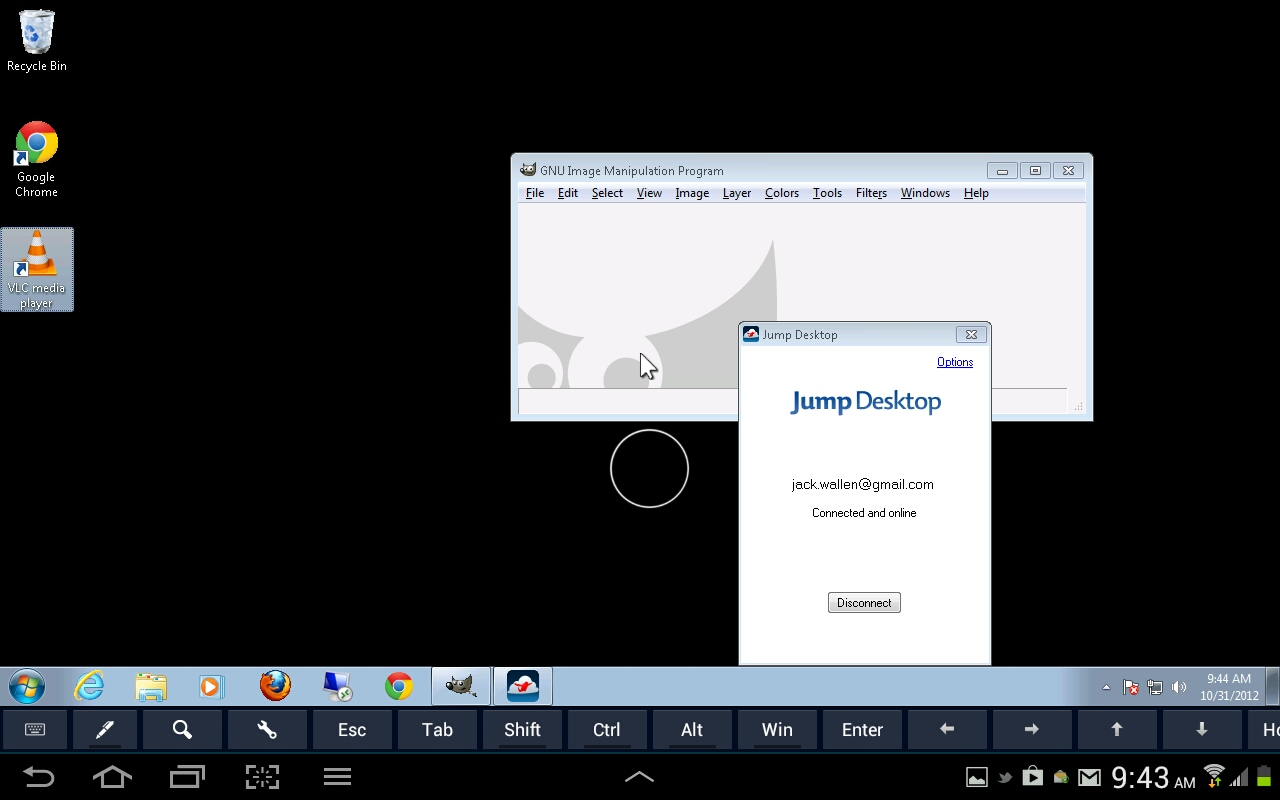This screenshot has height=800, width=1280.
Task: Open the on-screen keyboard in Jump Desktop
Action: 34,730
